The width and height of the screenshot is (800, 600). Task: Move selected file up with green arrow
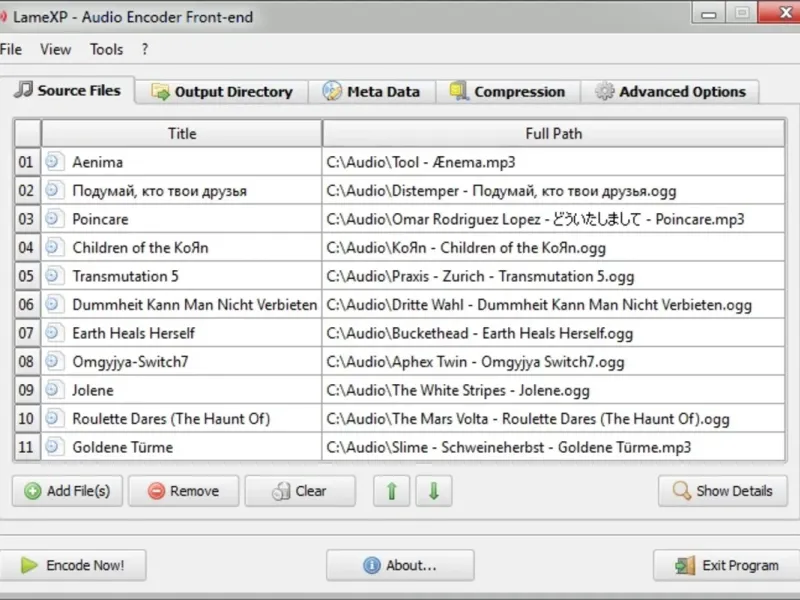(x=391, y=491)
